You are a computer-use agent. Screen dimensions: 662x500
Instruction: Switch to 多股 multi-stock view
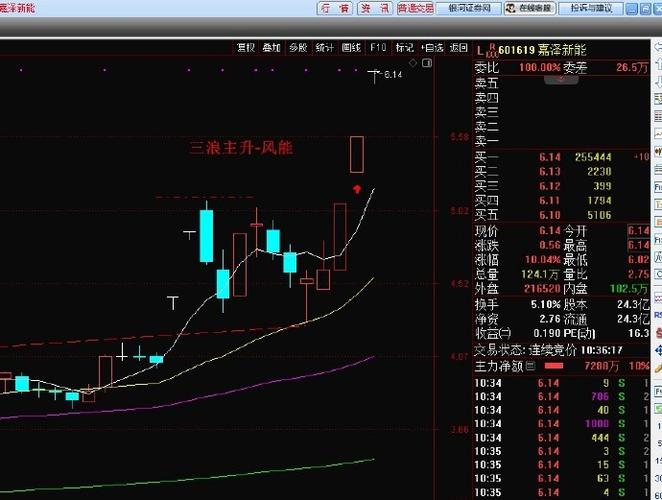click(298, 47)
